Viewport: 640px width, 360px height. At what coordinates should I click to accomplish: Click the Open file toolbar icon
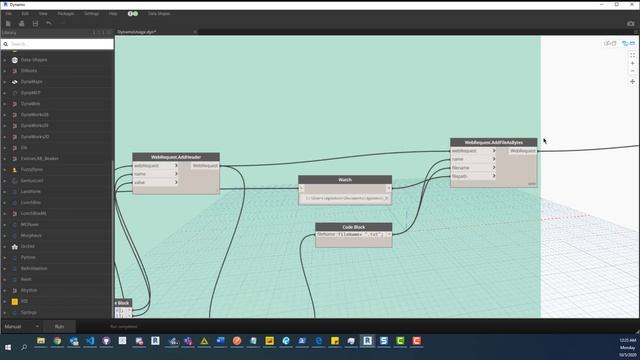click(x=22, y=24)
